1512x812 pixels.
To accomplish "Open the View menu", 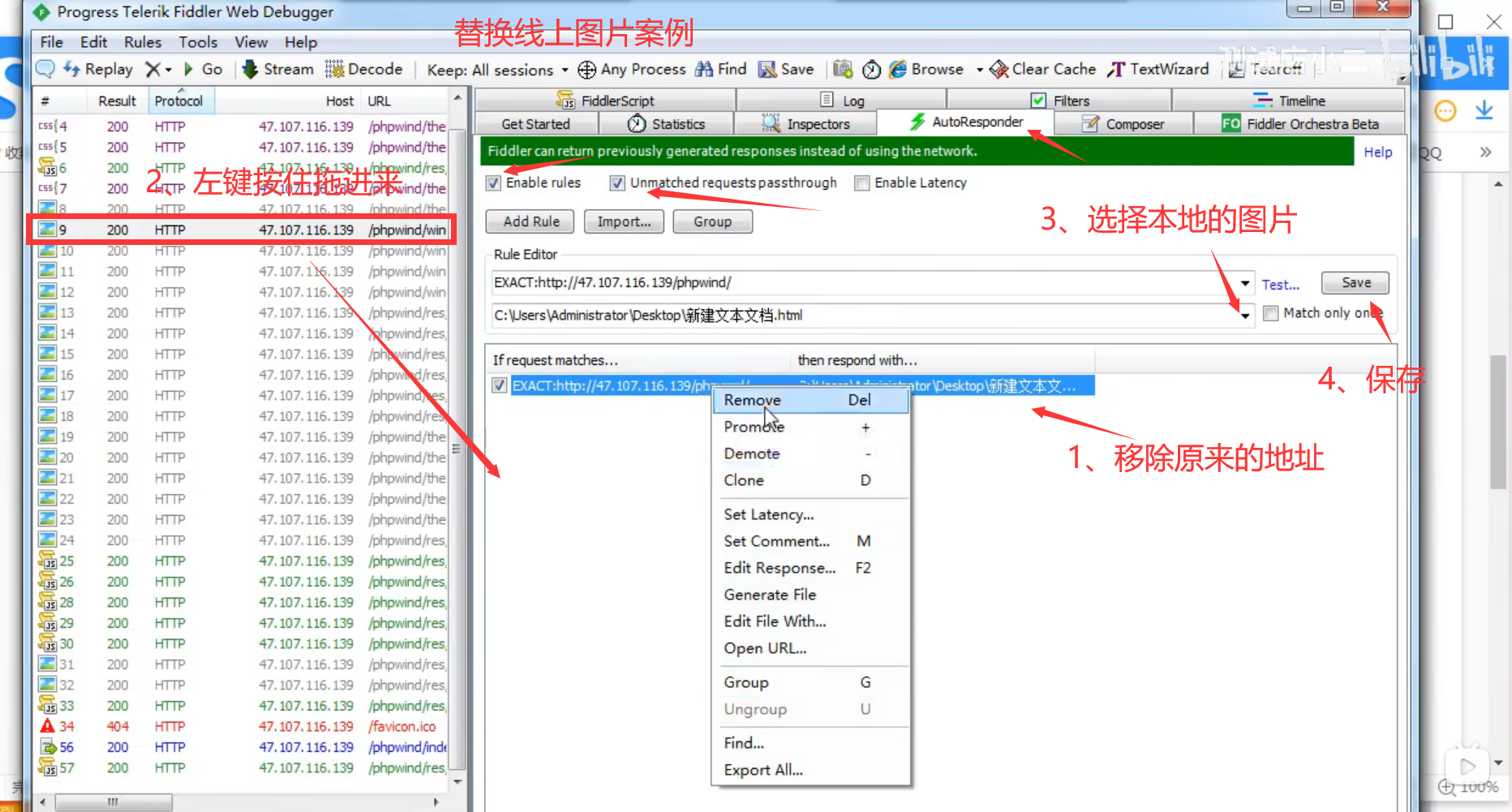I will 251,42.
